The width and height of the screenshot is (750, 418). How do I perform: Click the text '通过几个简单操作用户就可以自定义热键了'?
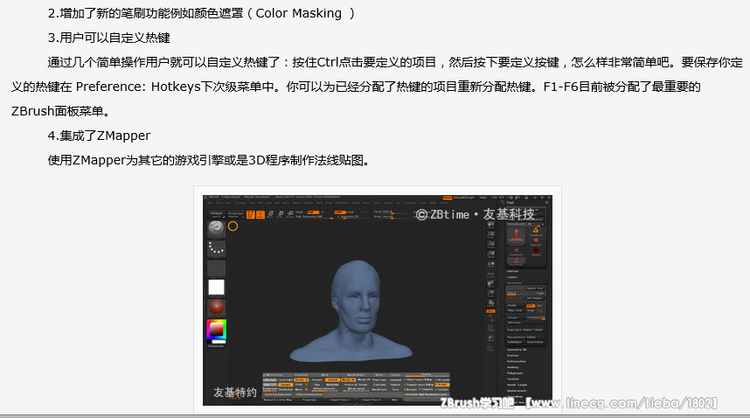point(164,62)
